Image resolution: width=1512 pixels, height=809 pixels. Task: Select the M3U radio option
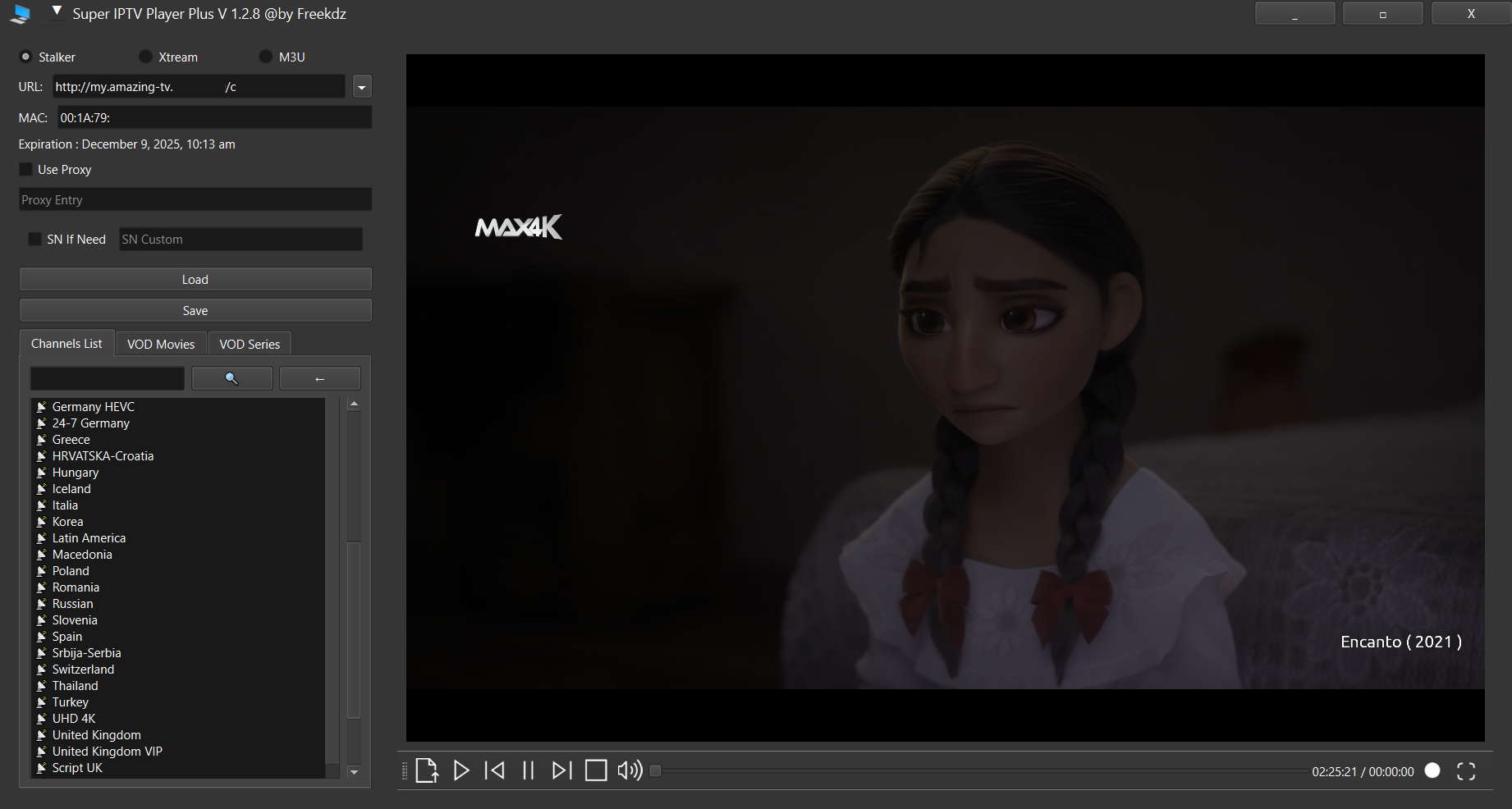(x=265, y=57)
